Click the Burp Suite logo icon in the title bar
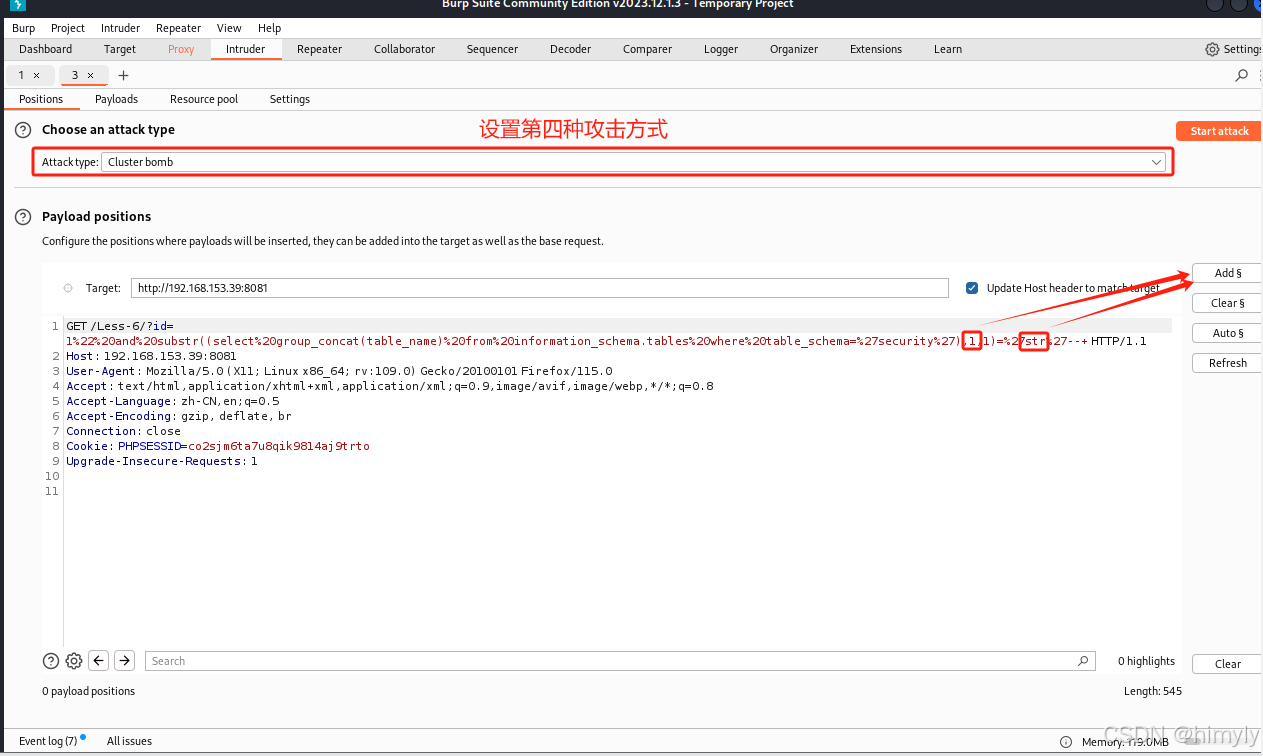 [17, 5]
